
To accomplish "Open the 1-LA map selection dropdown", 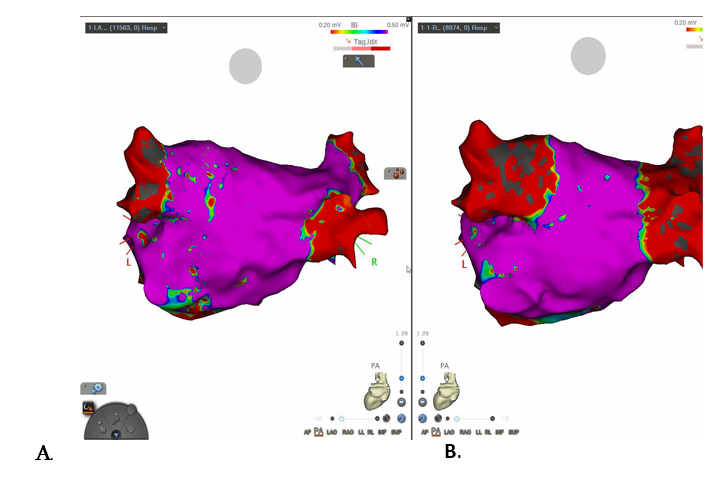I will [126, 28].
